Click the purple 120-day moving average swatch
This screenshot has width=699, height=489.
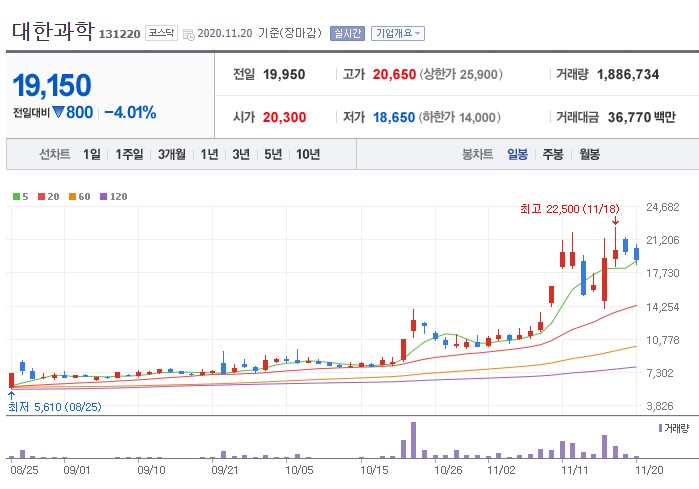pyautogui.click(x=103, y=197)
